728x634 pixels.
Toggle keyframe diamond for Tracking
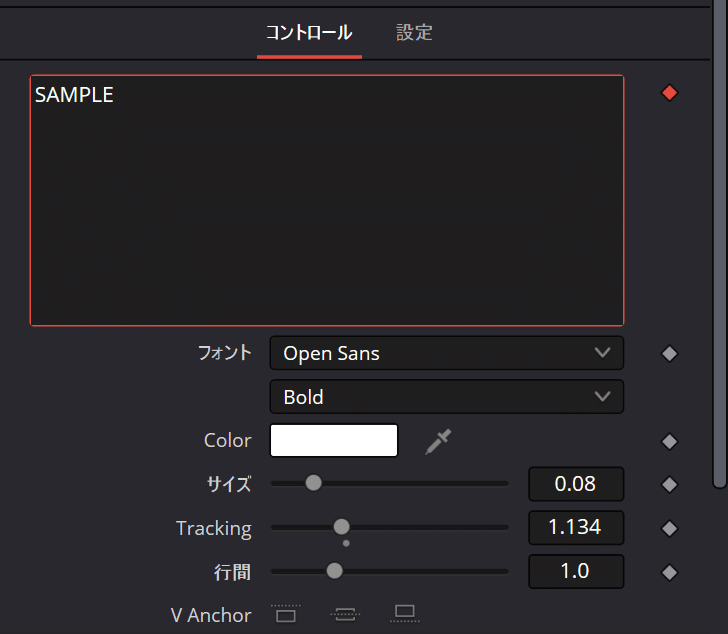tap(669, 528)
